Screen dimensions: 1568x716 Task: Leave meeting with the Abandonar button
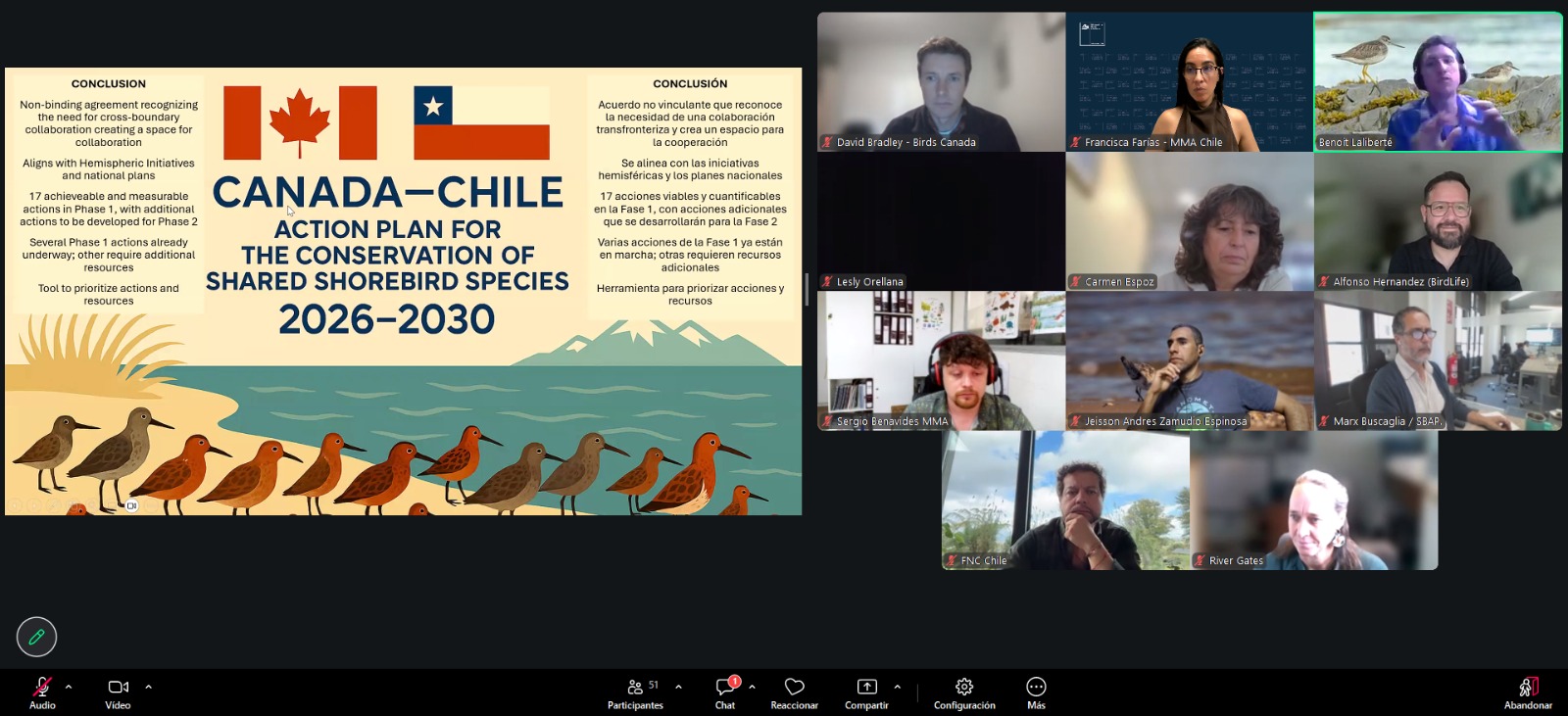click(1528, 692)
